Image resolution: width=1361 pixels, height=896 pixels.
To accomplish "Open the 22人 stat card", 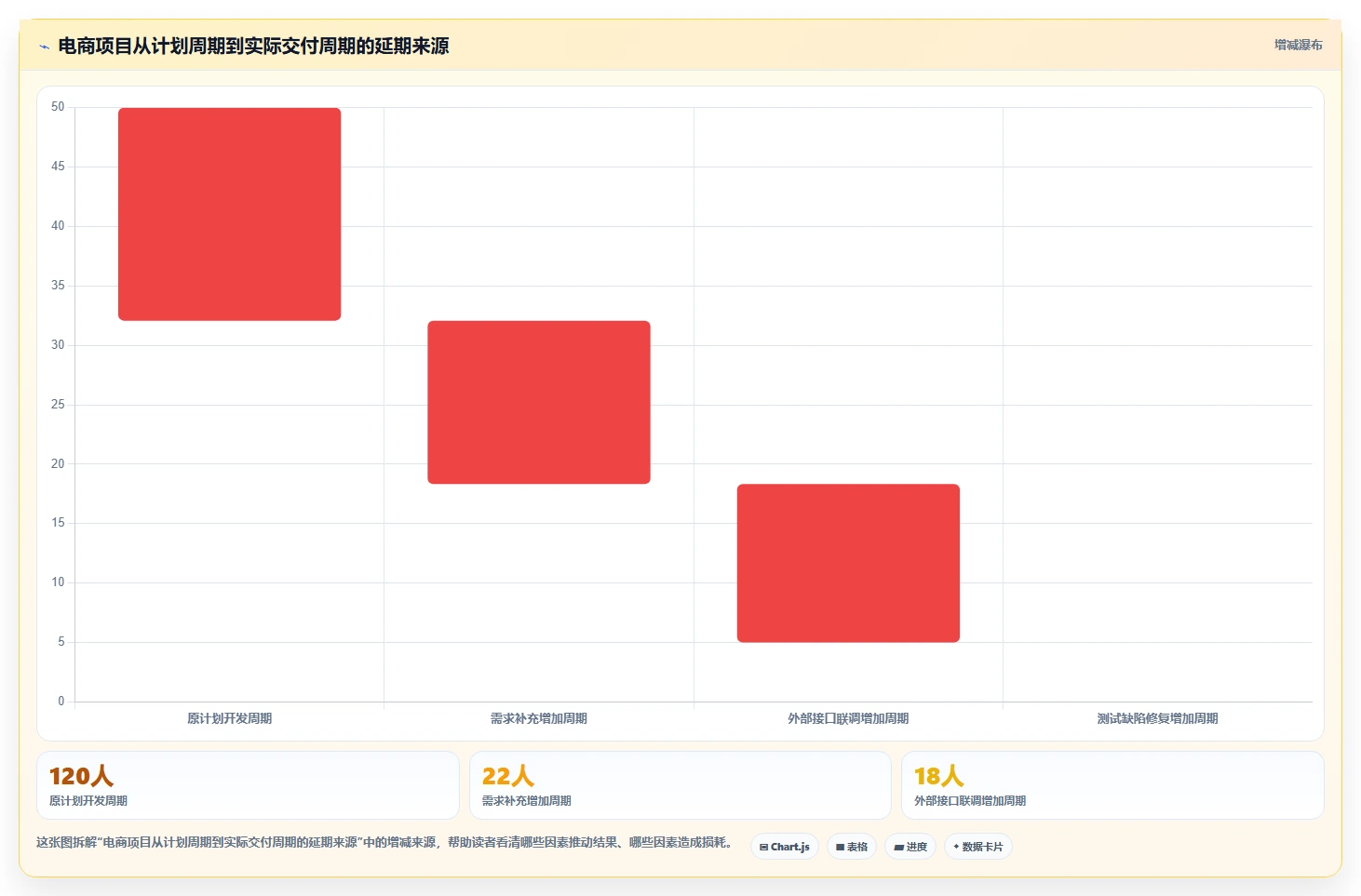I will [x=680, y=785].
